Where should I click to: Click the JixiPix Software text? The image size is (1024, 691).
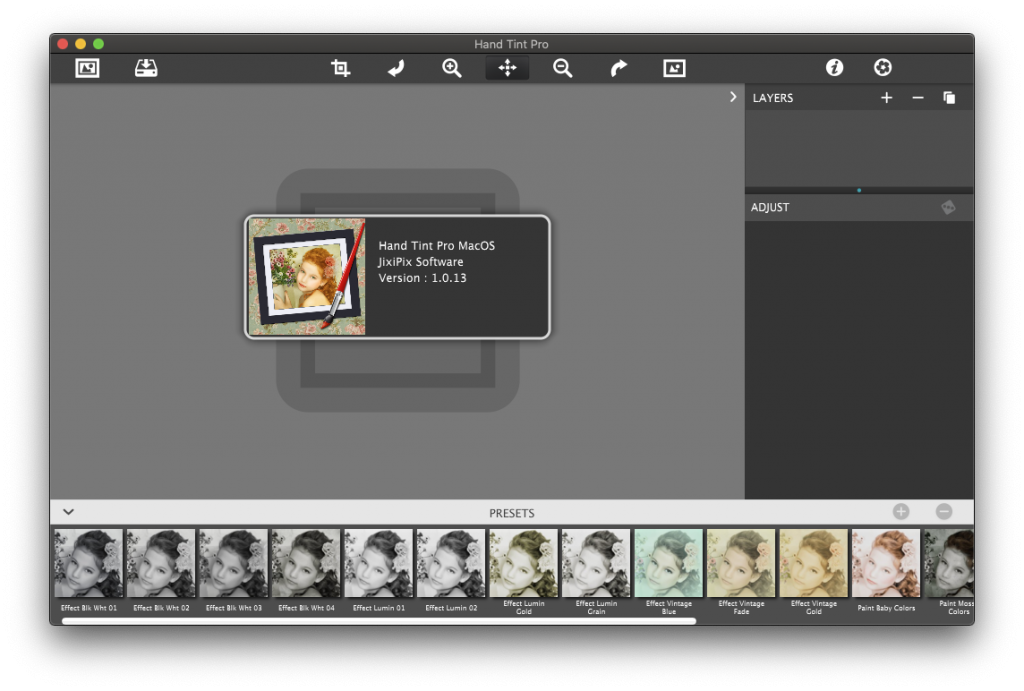[421, 262]
